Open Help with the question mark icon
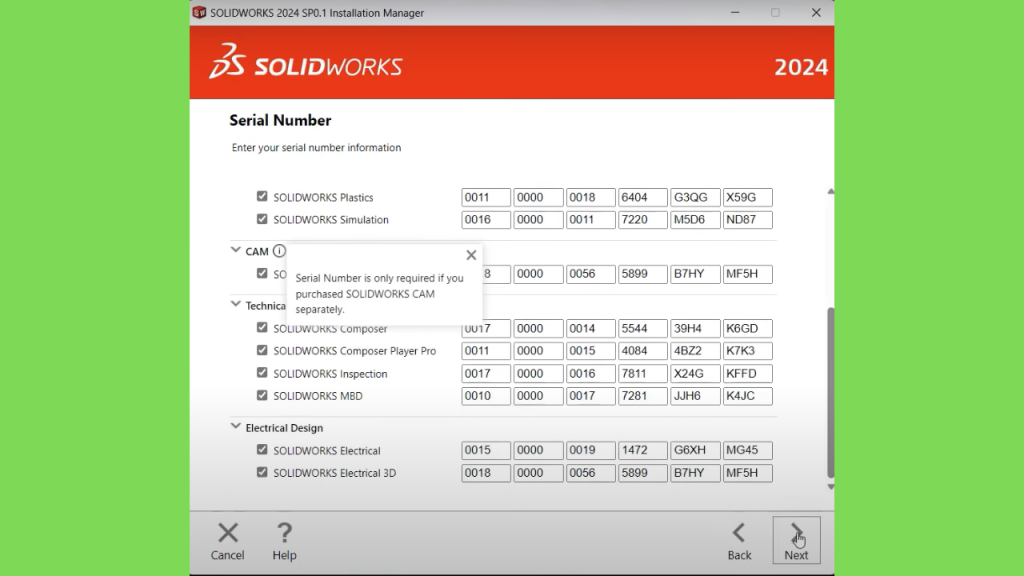Viewport: 1024px width, 576px height. (284, 533)
